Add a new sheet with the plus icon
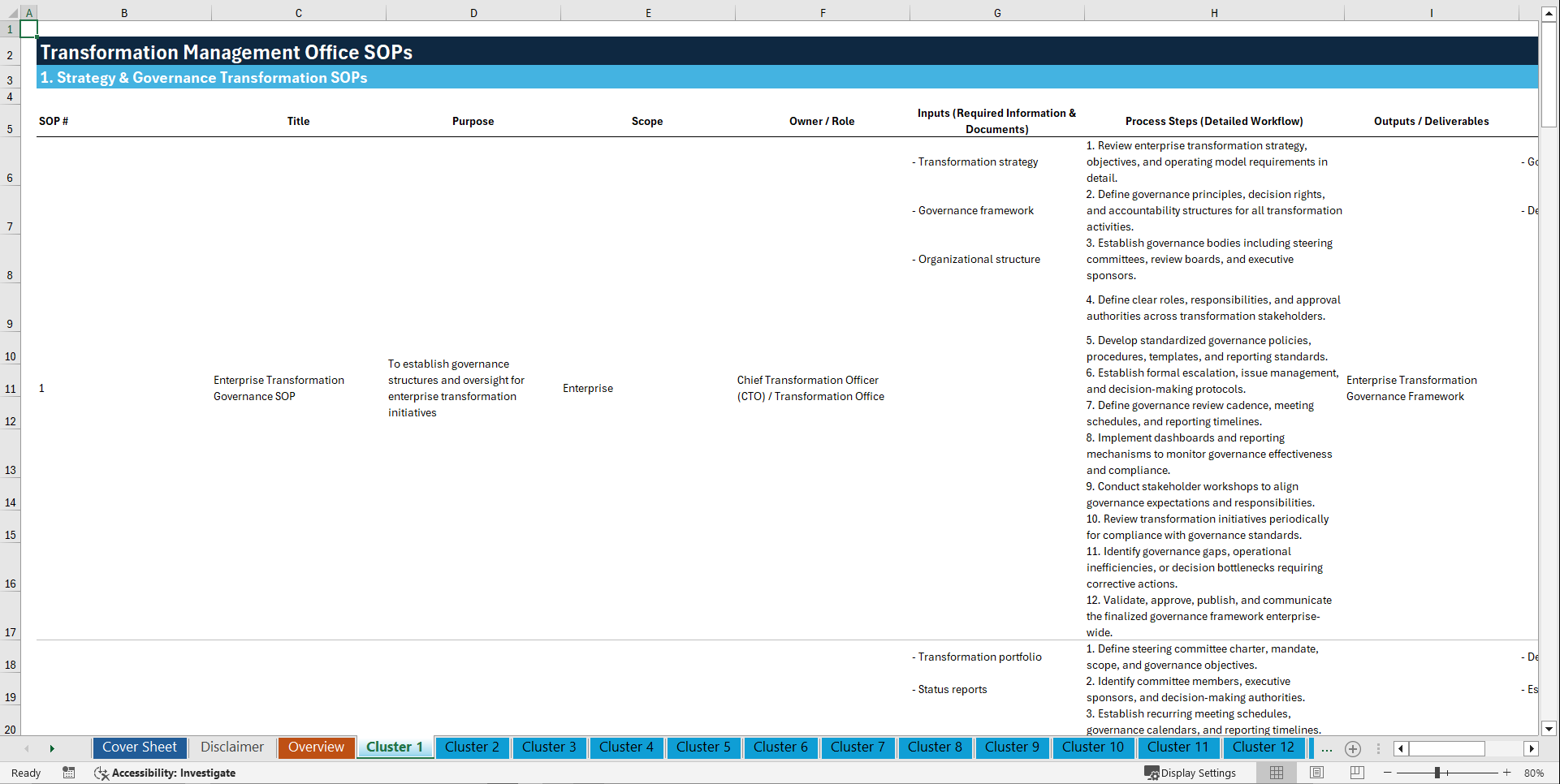This screenshot has height=784, width=1560. point(1353,748)
